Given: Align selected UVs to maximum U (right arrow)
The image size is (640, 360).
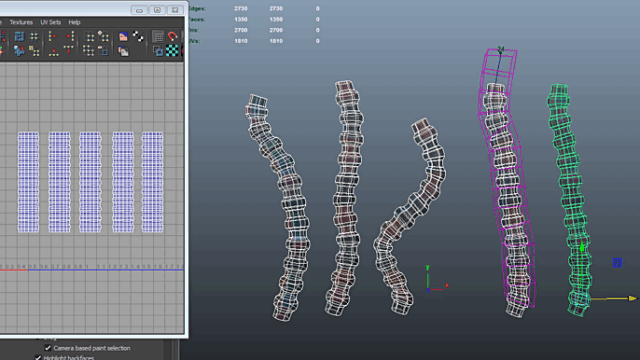Looking at the screenshot, I should pyautogui.click(x=70, y=37).
